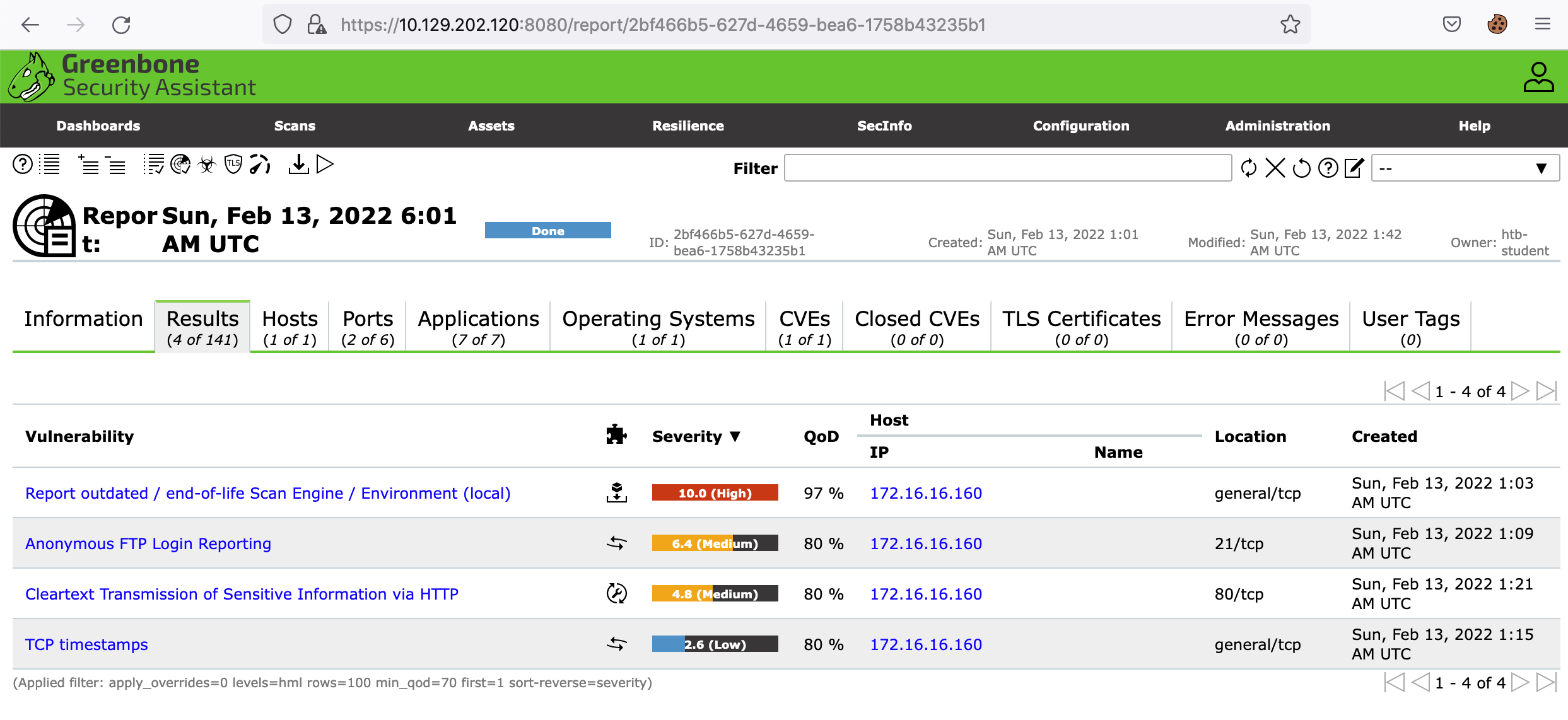Click the performance speedometer icon
Image resolution: width=1568 pixels, height=720 pixels.
click(260, 165)
